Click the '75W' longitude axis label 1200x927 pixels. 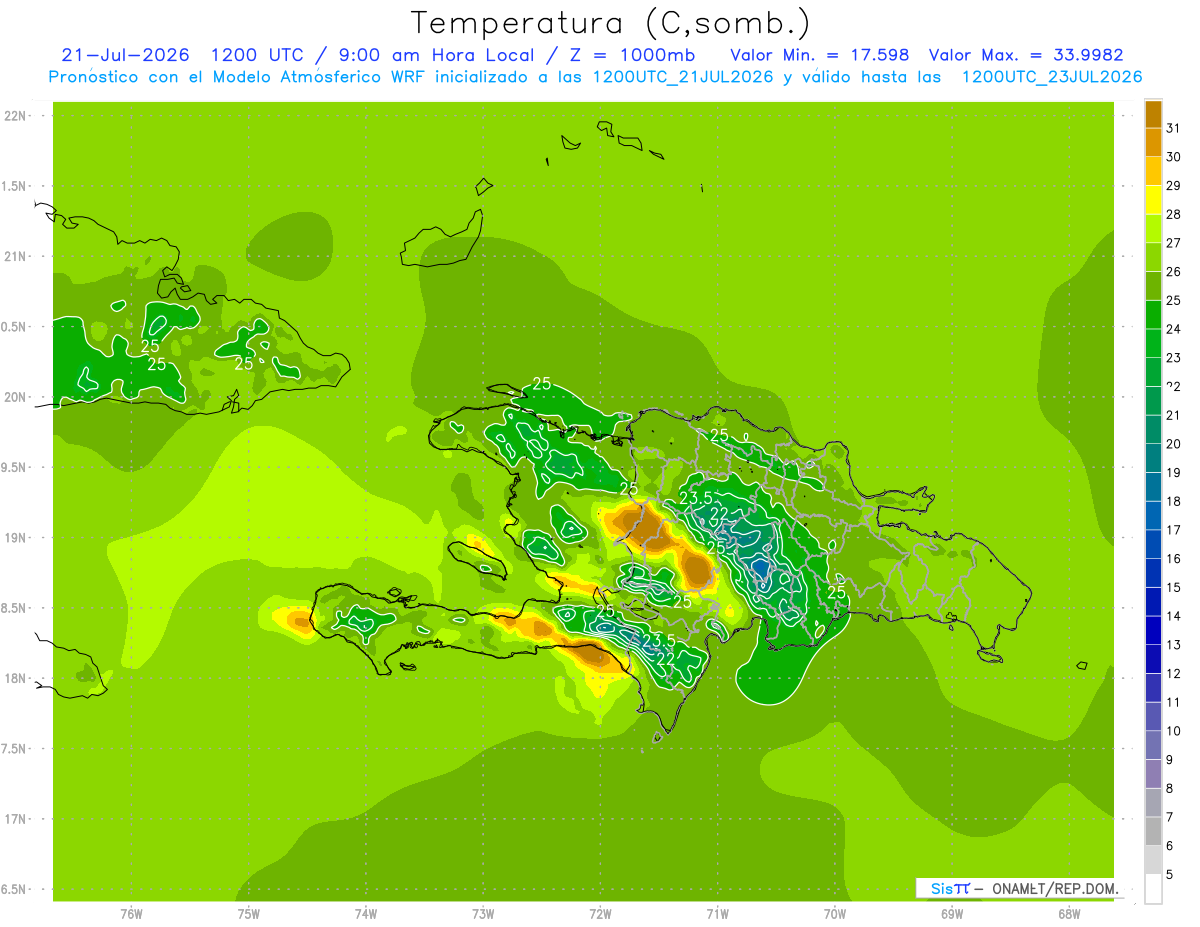(249, 913)
